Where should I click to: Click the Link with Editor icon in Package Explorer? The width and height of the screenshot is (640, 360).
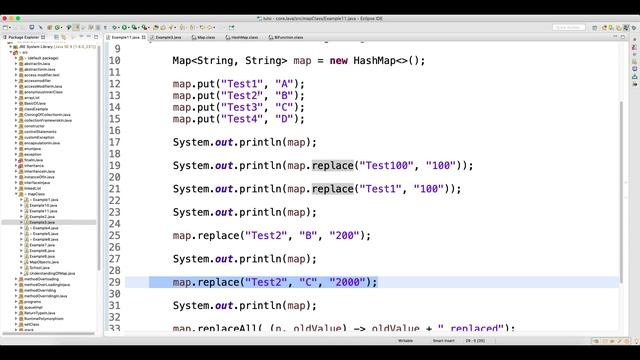click(x=64, y=37)
